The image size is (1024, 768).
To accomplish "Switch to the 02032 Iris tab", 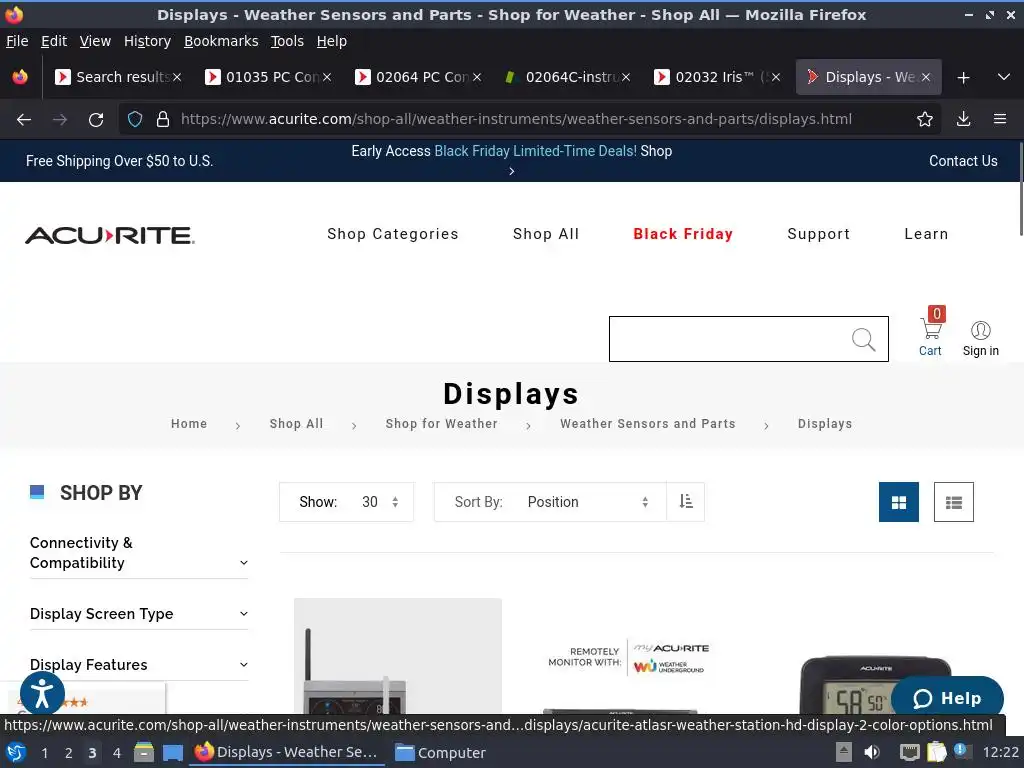I will click(717, 77).
